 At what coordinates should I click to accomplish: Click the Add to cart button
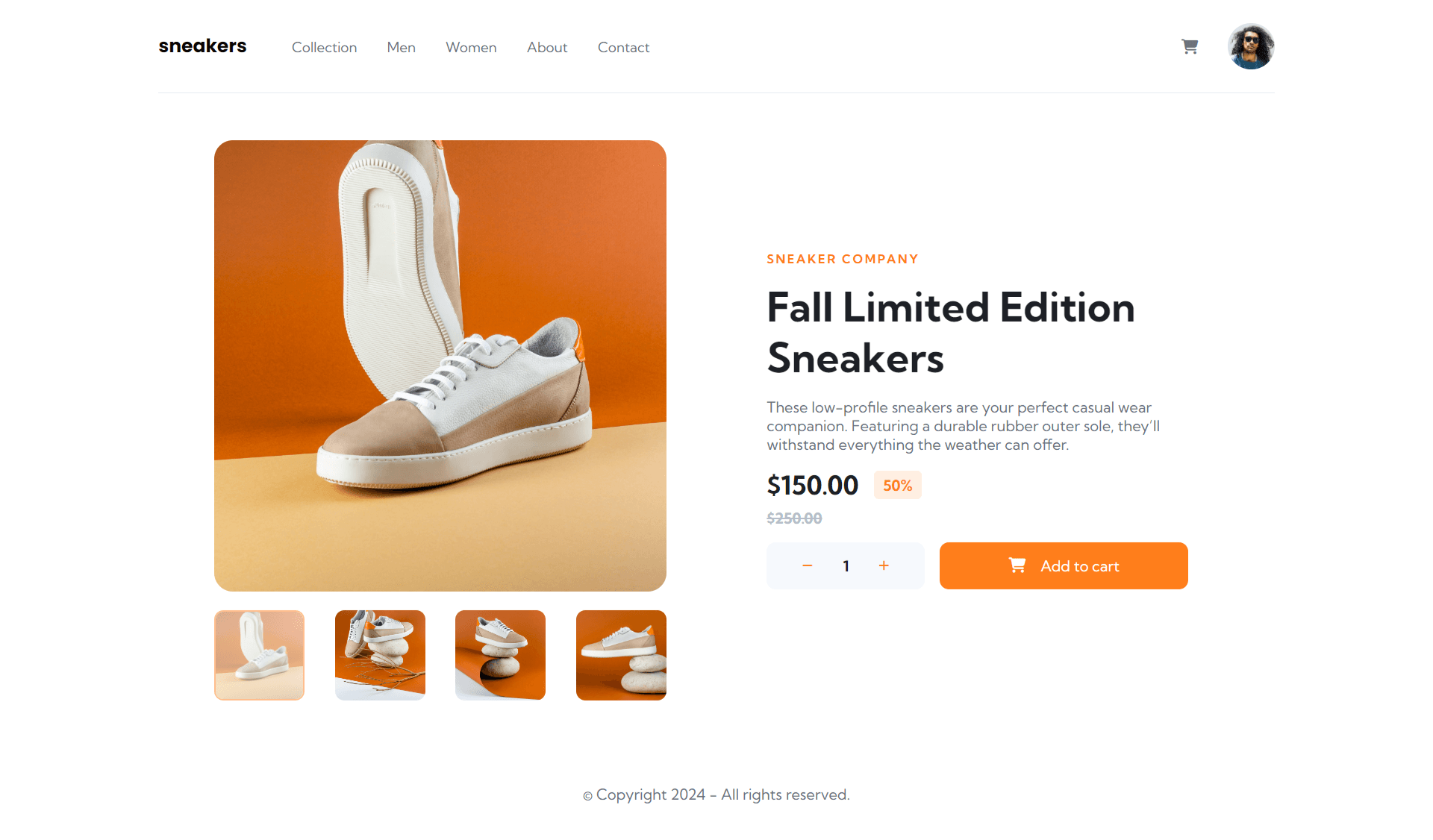coord(1064,565)
